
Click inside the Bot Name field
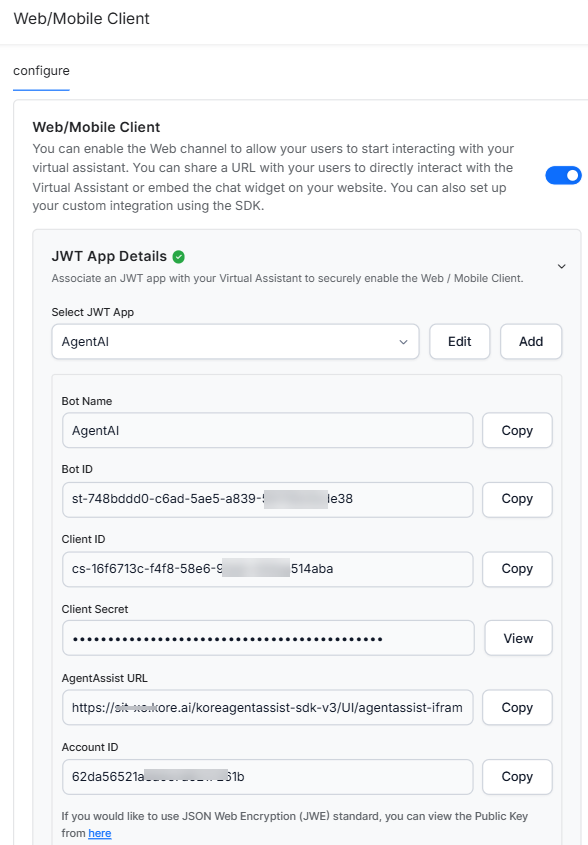[268, 431]
